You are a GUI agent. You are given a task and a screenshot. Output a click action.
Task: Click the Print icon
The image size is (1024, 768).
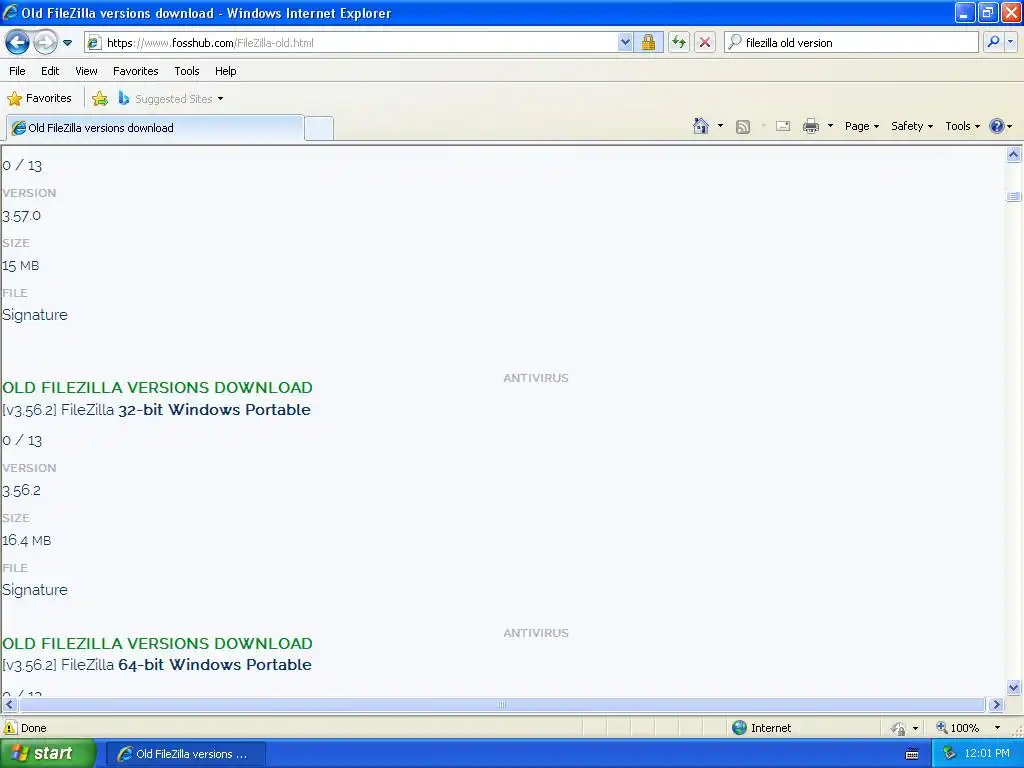(810, 126)
